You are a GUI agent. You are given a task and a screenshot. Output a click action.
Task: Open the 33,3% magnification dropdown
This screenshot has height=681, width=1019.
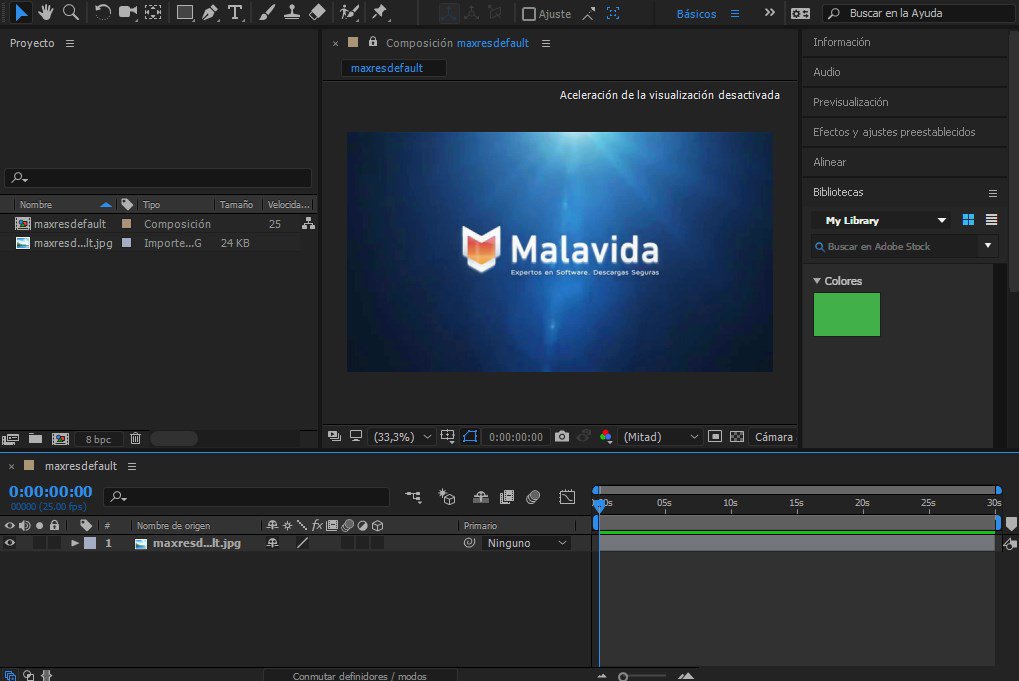[x=402, y=437]
